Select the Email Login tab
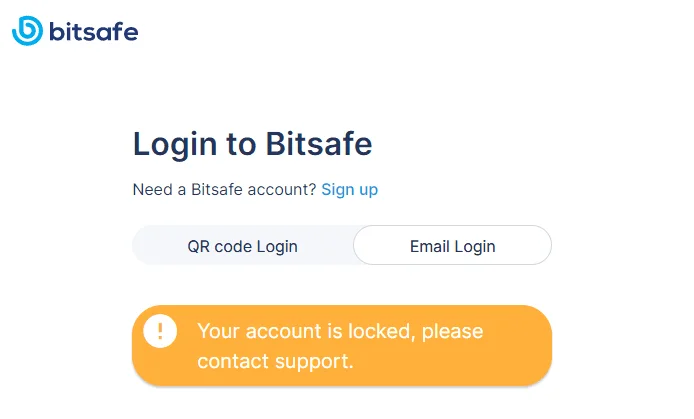The height and width of the screenshot is (419, 694). point(452,246)
